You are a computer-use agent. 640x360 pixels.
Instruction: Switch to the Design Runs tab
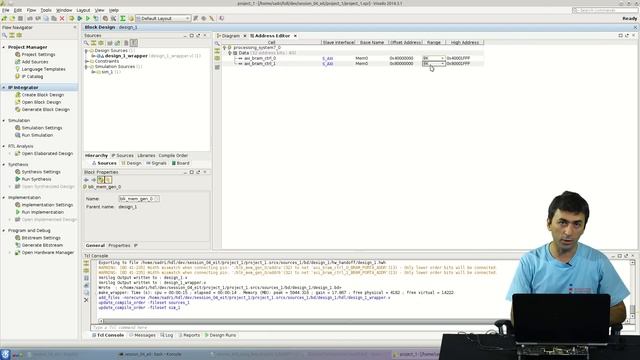pyautogui.click(x=220, y=335)
